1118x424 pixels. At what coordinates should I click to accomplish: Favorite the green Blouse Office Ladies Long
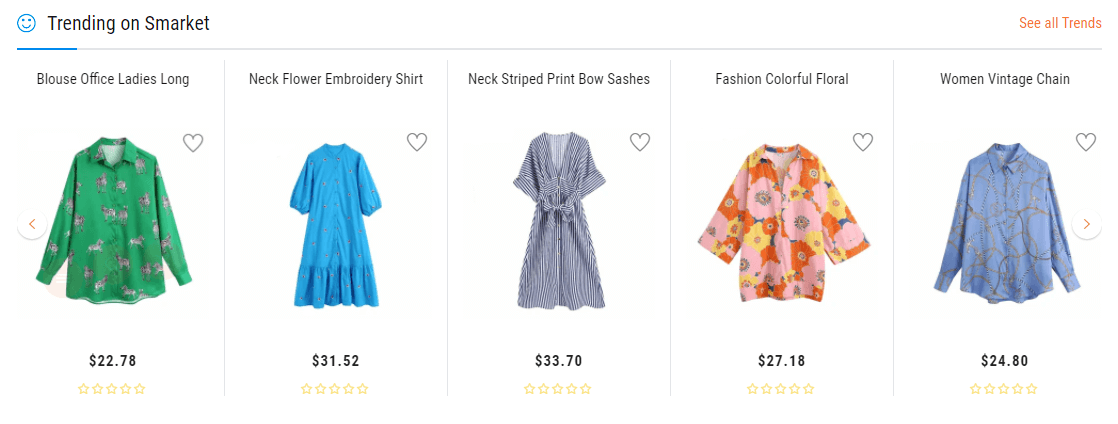pos(193,143)
